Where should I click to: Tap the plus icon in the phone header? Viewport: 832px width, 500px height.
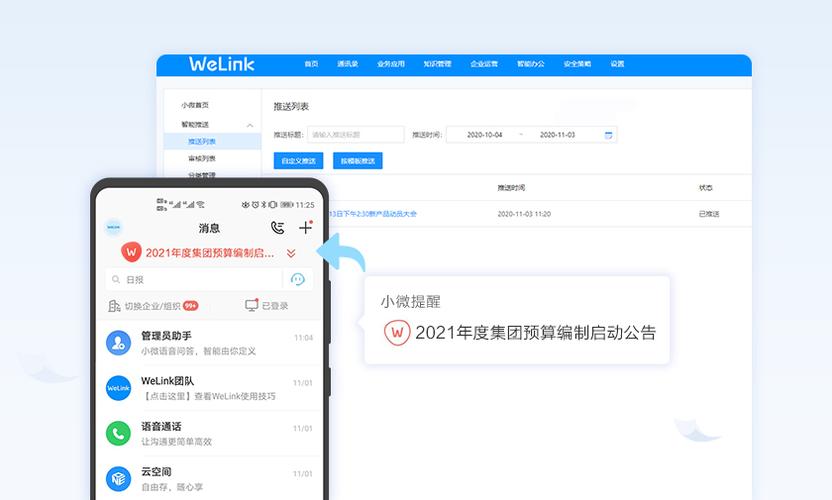305,227
